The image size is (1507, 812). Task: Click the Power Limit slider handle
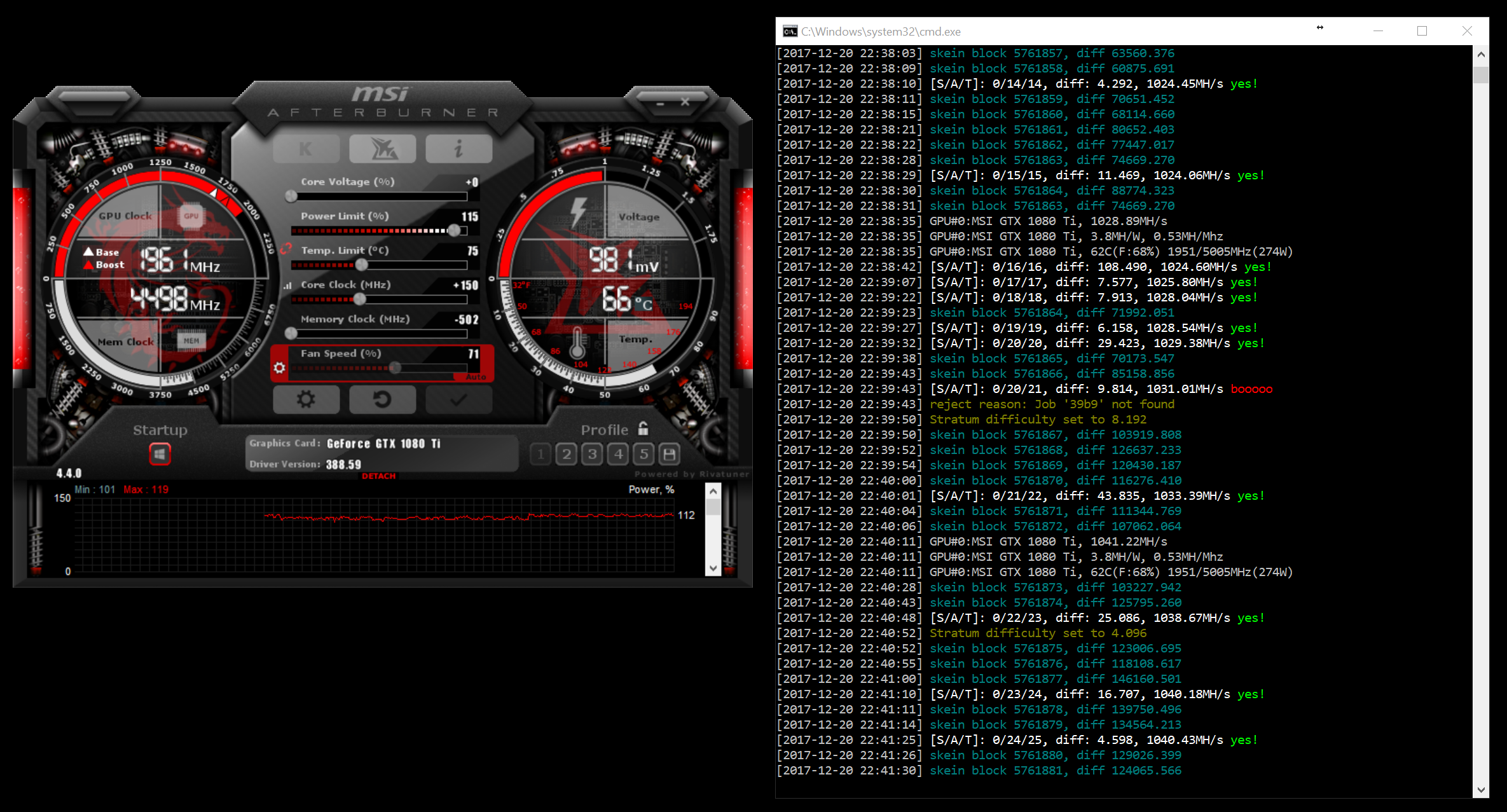click(454, 230)
